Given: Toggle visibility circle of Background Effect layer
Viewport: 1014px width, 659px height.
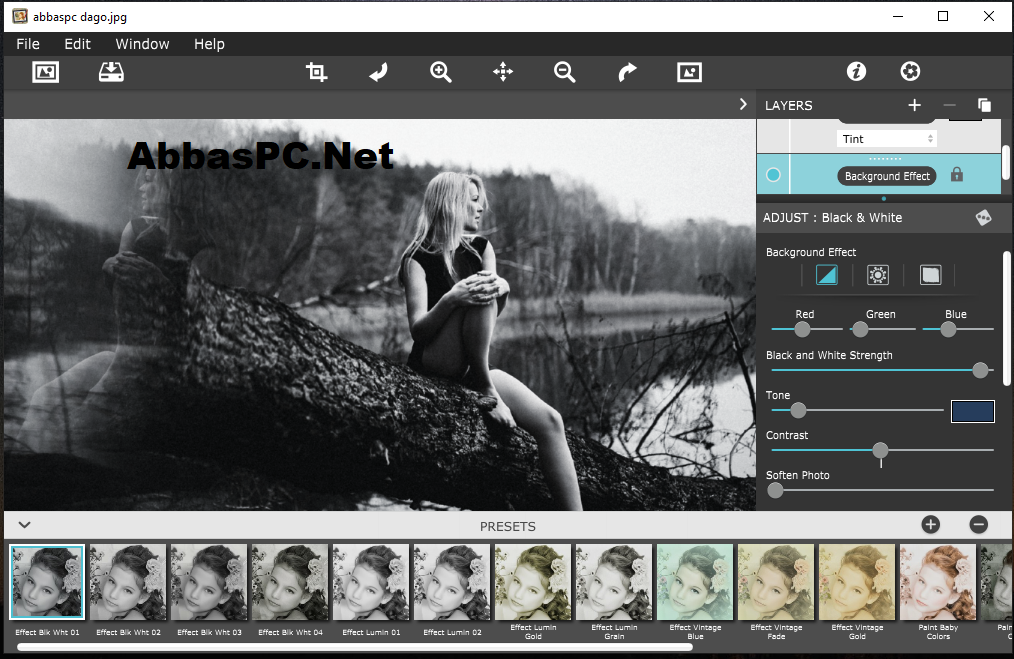Looking at the screenshot, I should pyautogui.click(x=773, y=175).
